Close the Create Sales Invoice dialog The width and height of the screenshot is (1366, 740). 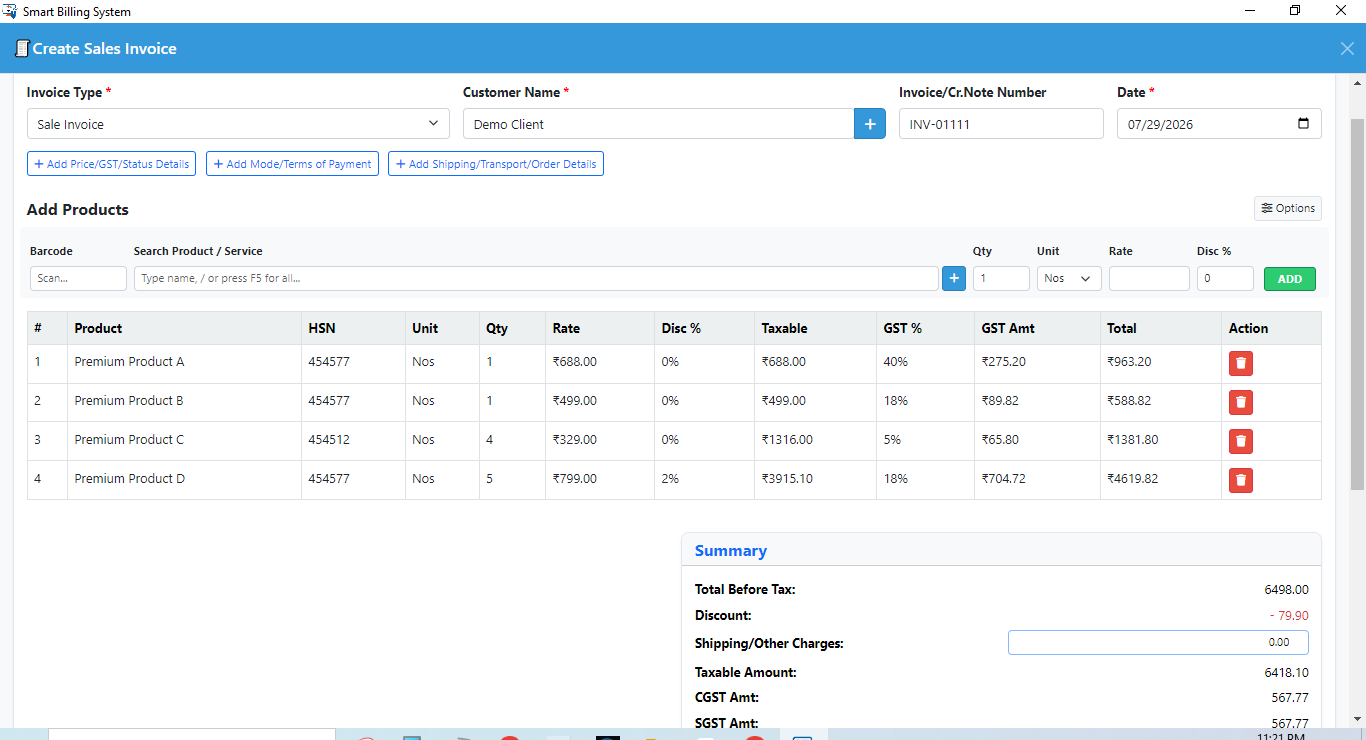[1347, 48]
